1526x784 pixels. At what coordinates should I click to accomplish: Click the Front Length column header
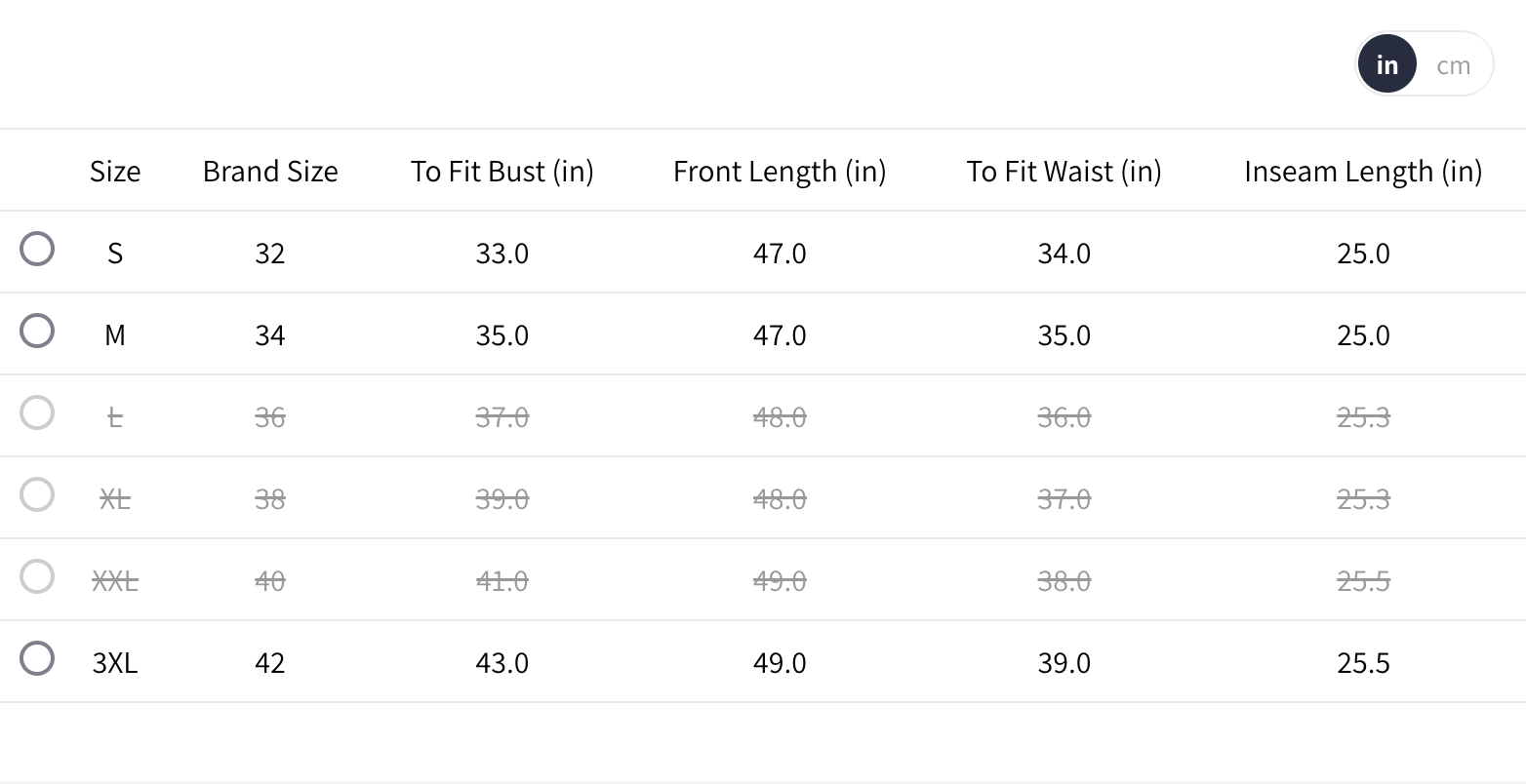pyautogui.click(x=779, y=172)
